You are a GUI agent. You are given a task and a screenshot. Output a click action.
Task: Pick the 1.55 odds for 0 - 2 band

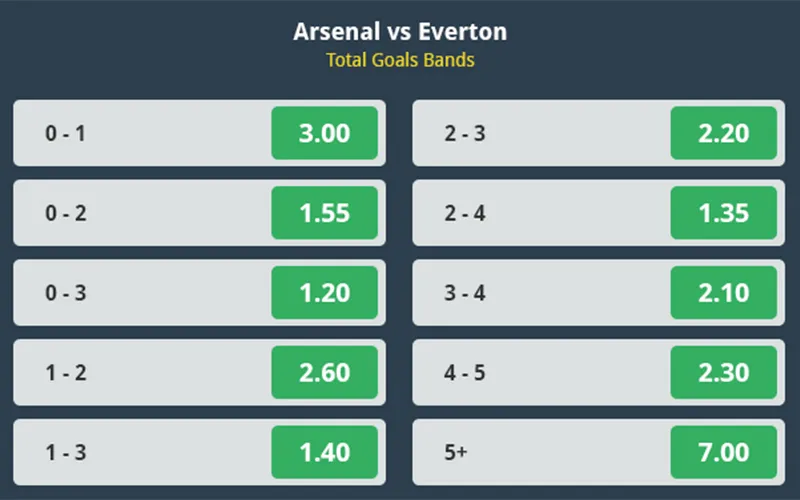(324, 213)
